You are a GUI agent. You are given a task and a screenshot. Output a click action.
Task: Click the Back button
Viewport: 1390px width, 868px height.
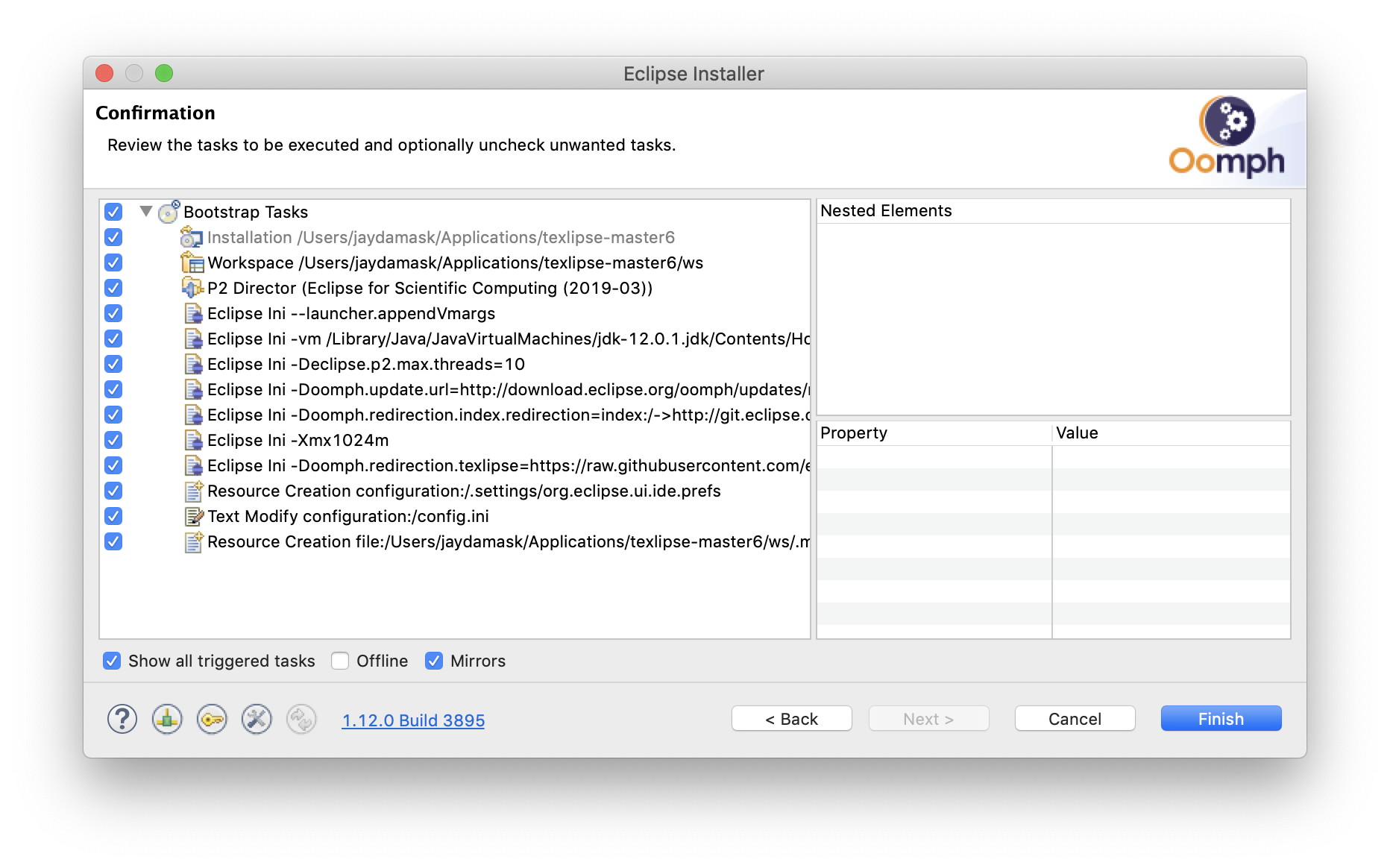coord(792,719)
